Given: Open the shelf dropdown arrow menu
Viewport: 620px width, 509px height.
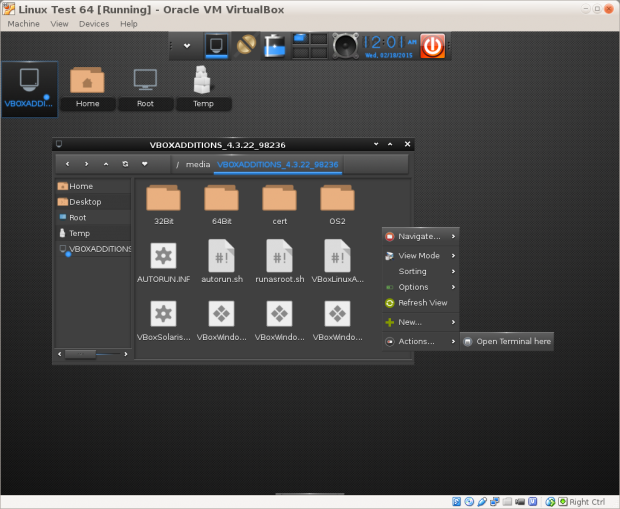Looking at the screenshot, I should [186, 45].
